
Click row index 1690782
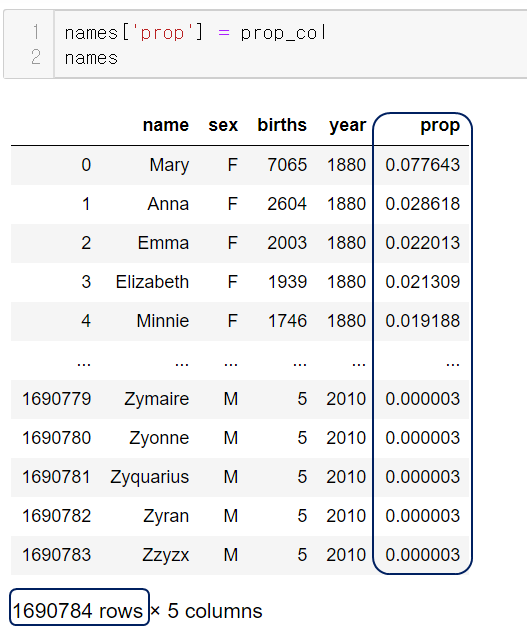57,516
